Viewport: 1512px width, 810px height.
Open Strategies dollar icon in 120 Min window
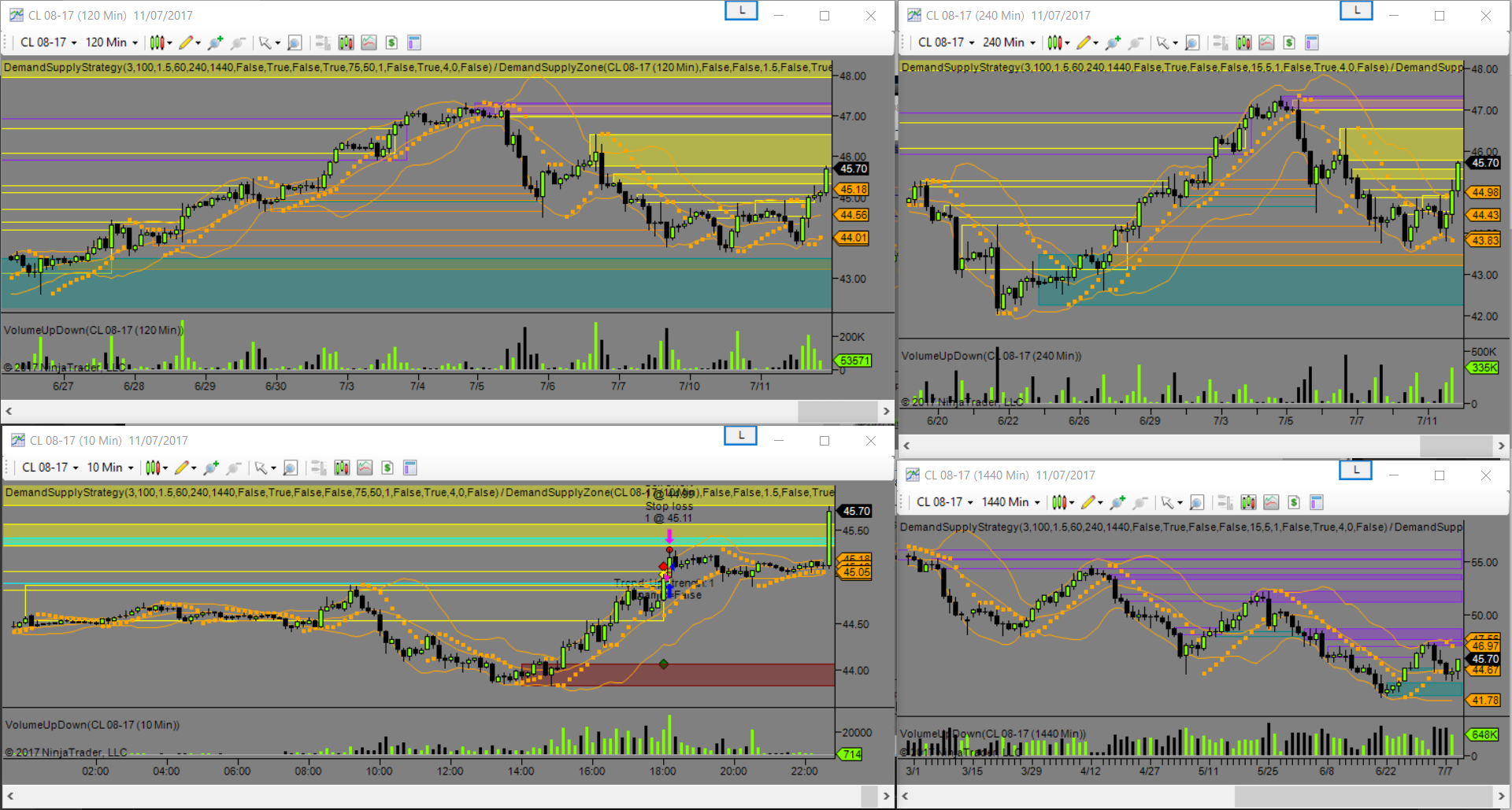click(x=391, y=43)
